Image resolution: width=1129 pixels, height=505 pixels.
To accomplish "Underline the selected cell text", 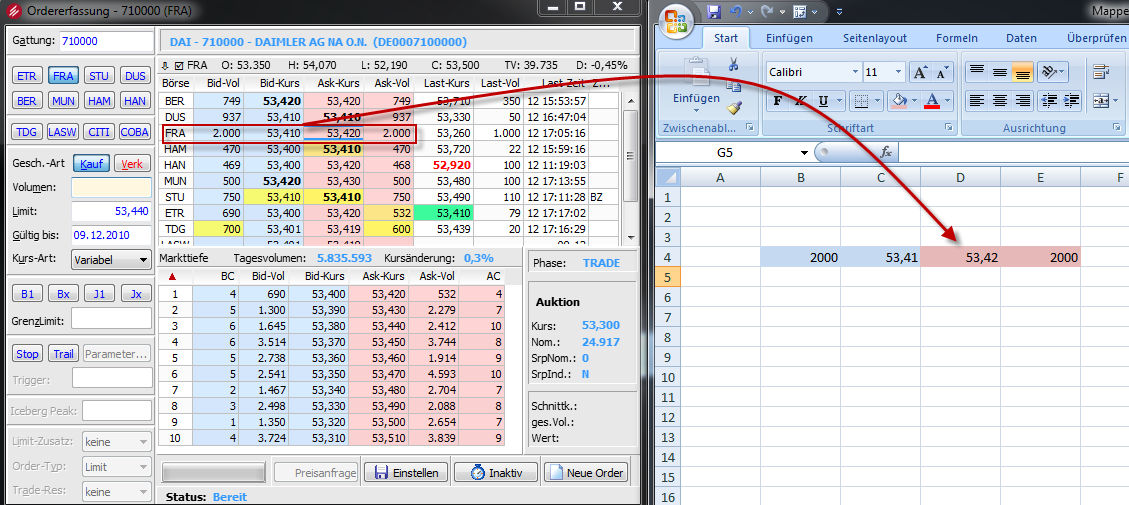I will (x=822, y=100).
